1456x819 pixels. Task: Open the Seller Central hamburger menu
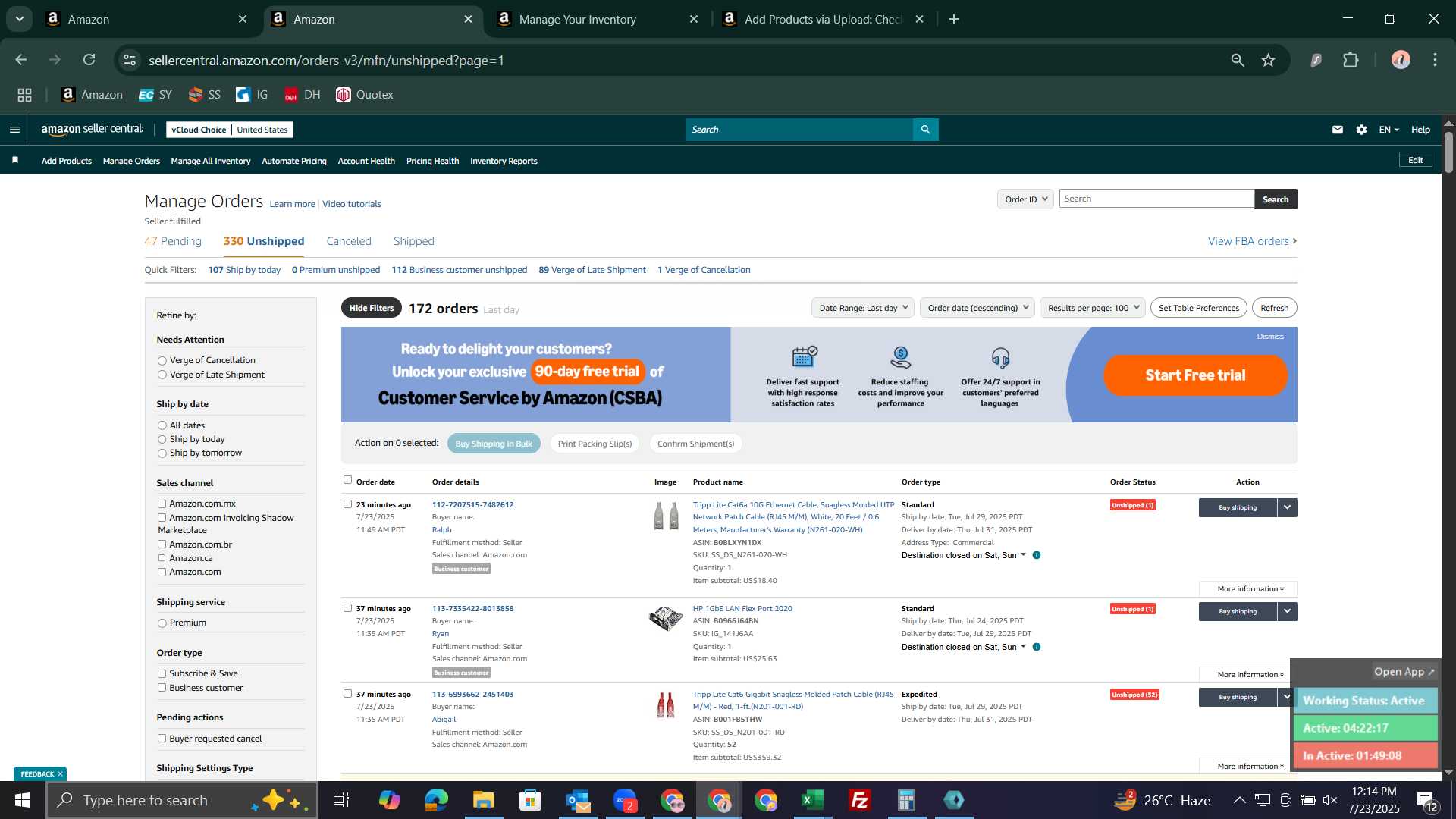click(x=14, y=130)
